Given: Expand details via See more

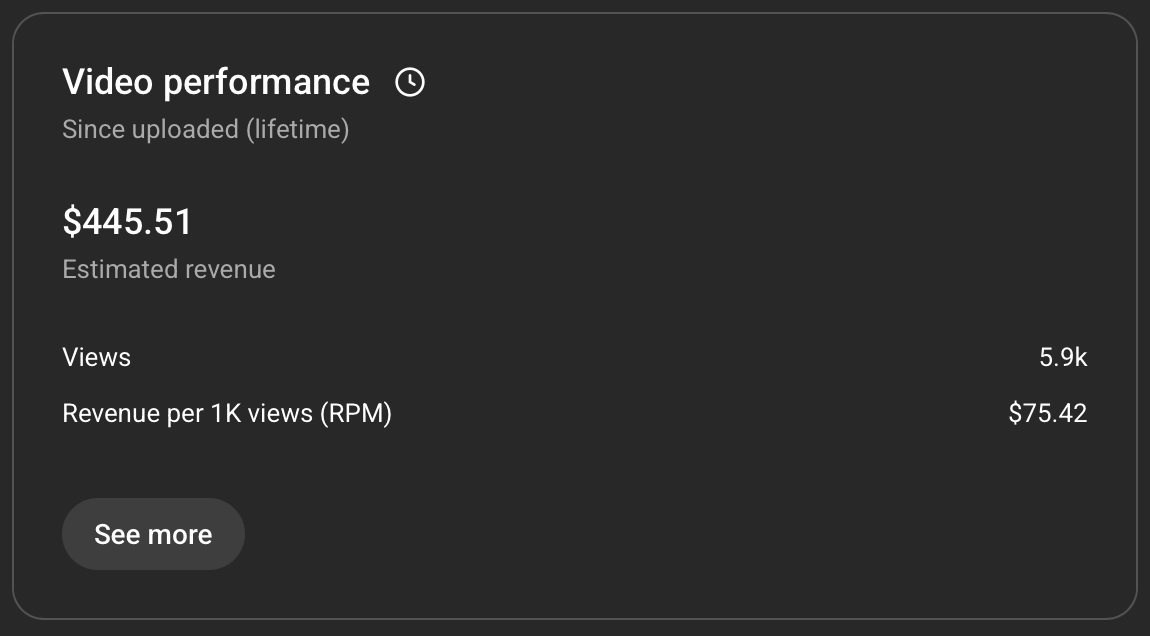Looking at the screenshot, I should (153, 534).
